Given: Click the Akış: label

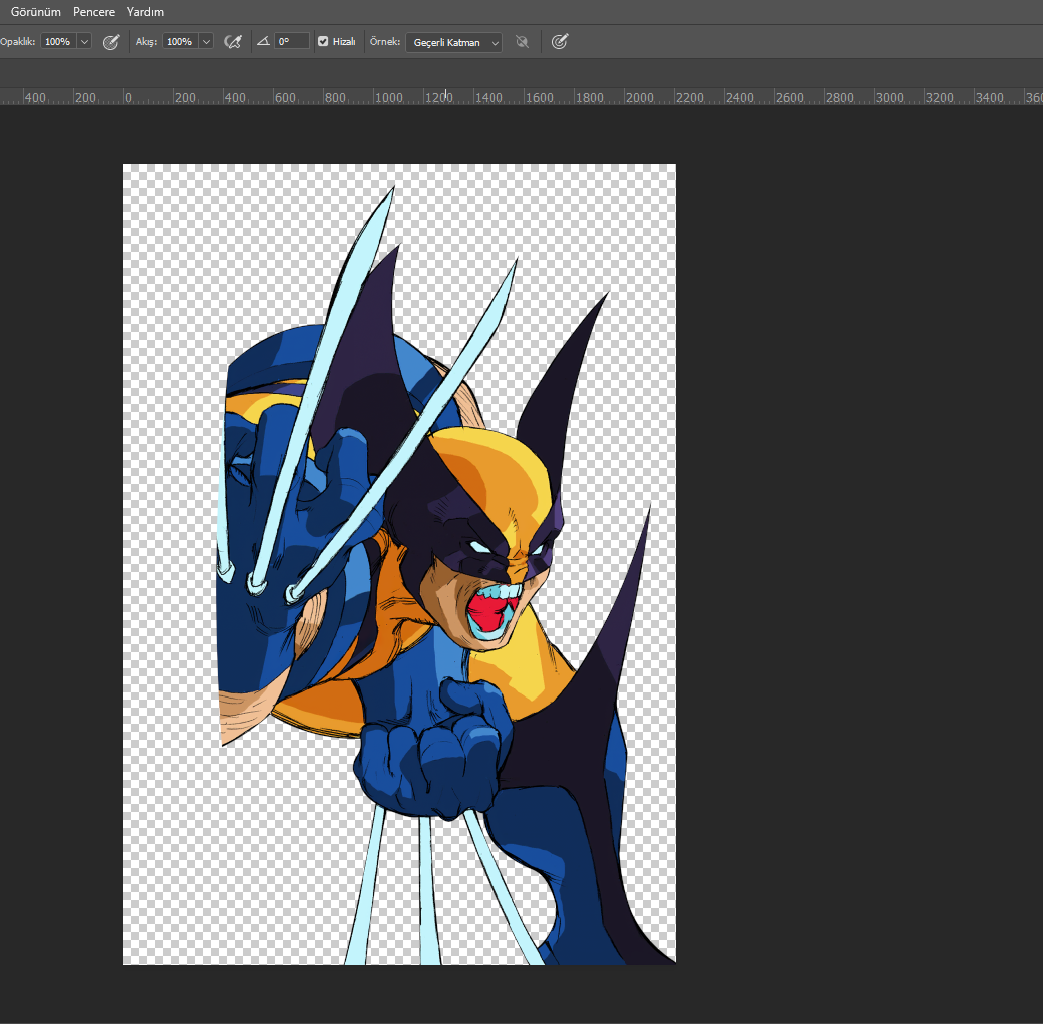Looking at the screenshot, I should click(x=146, y=41).
